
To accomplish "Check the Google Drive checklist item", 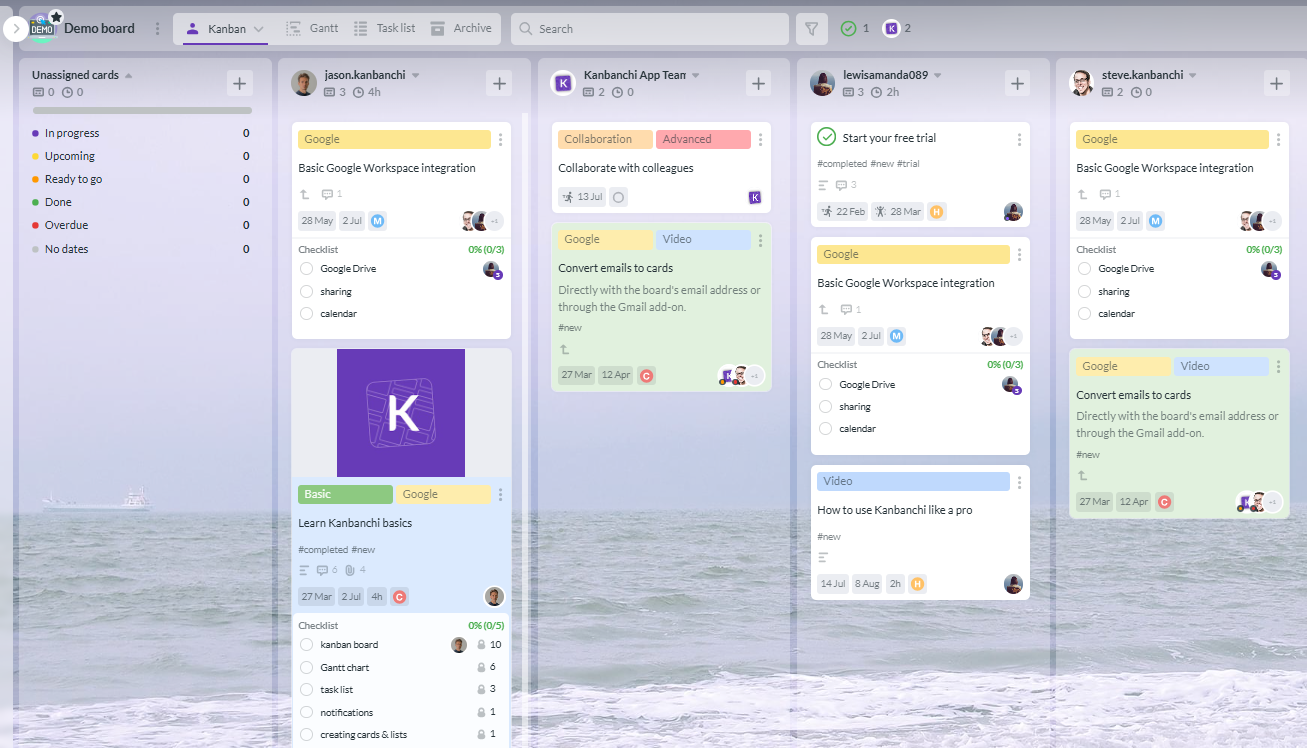I will click(306, 268).
